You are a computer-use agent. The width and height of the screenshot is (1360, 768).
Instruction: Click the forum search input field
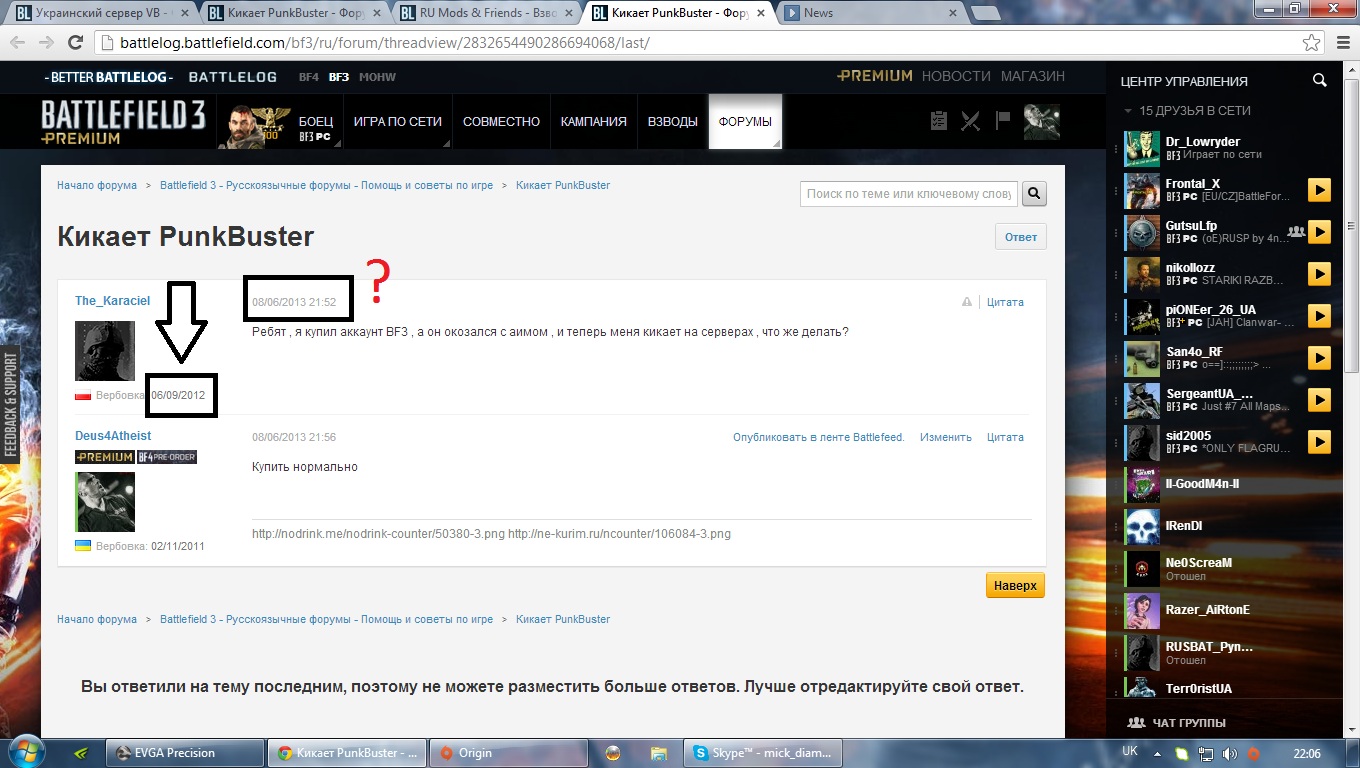coord(909,194)
